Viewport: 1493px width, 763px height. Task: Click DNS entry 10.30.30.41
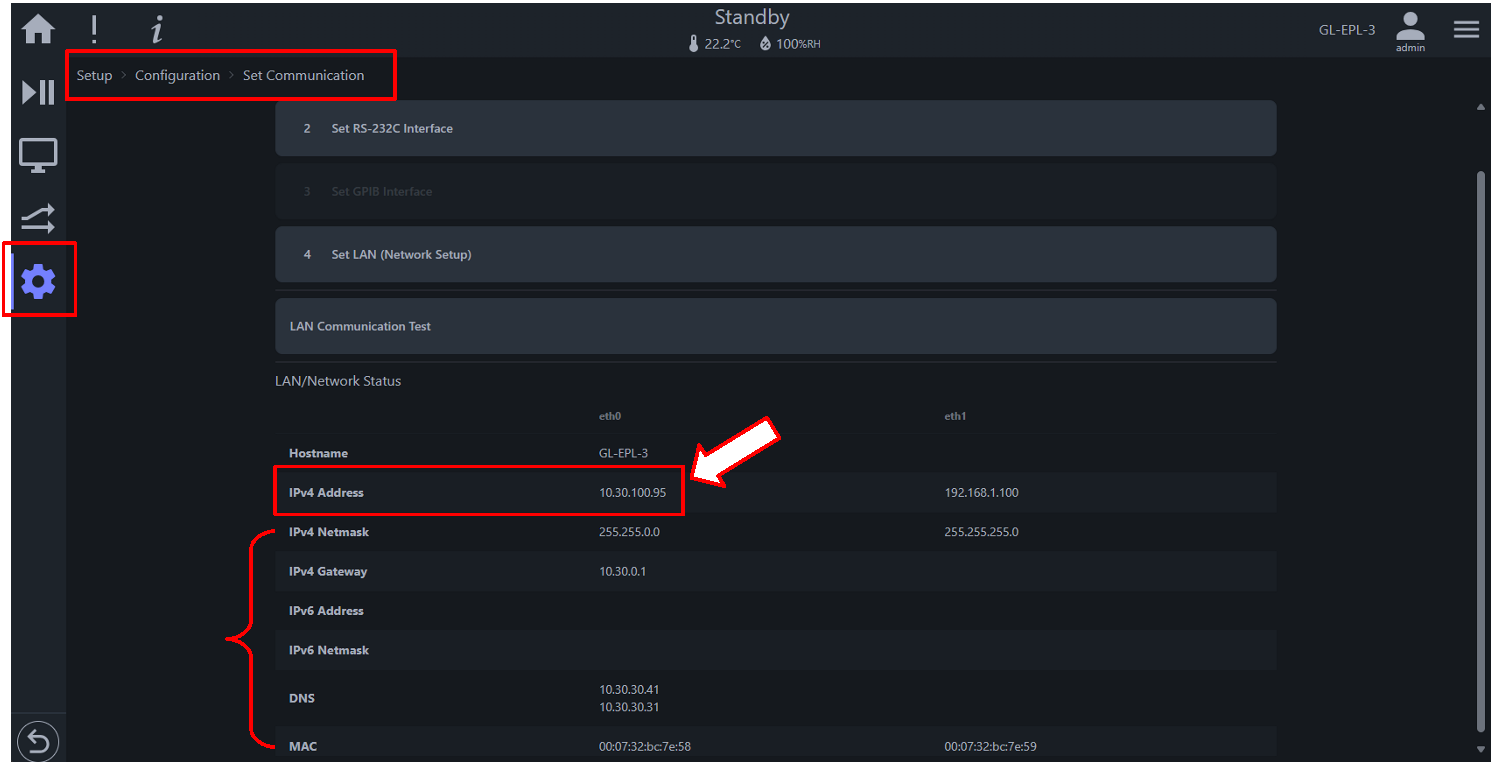(629, 689)
